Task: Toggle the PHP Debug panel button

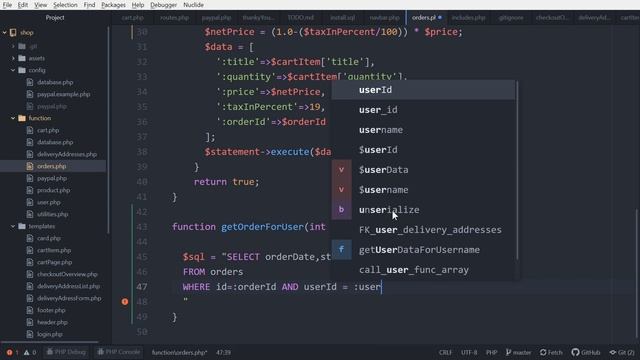Action: point(66,352)
